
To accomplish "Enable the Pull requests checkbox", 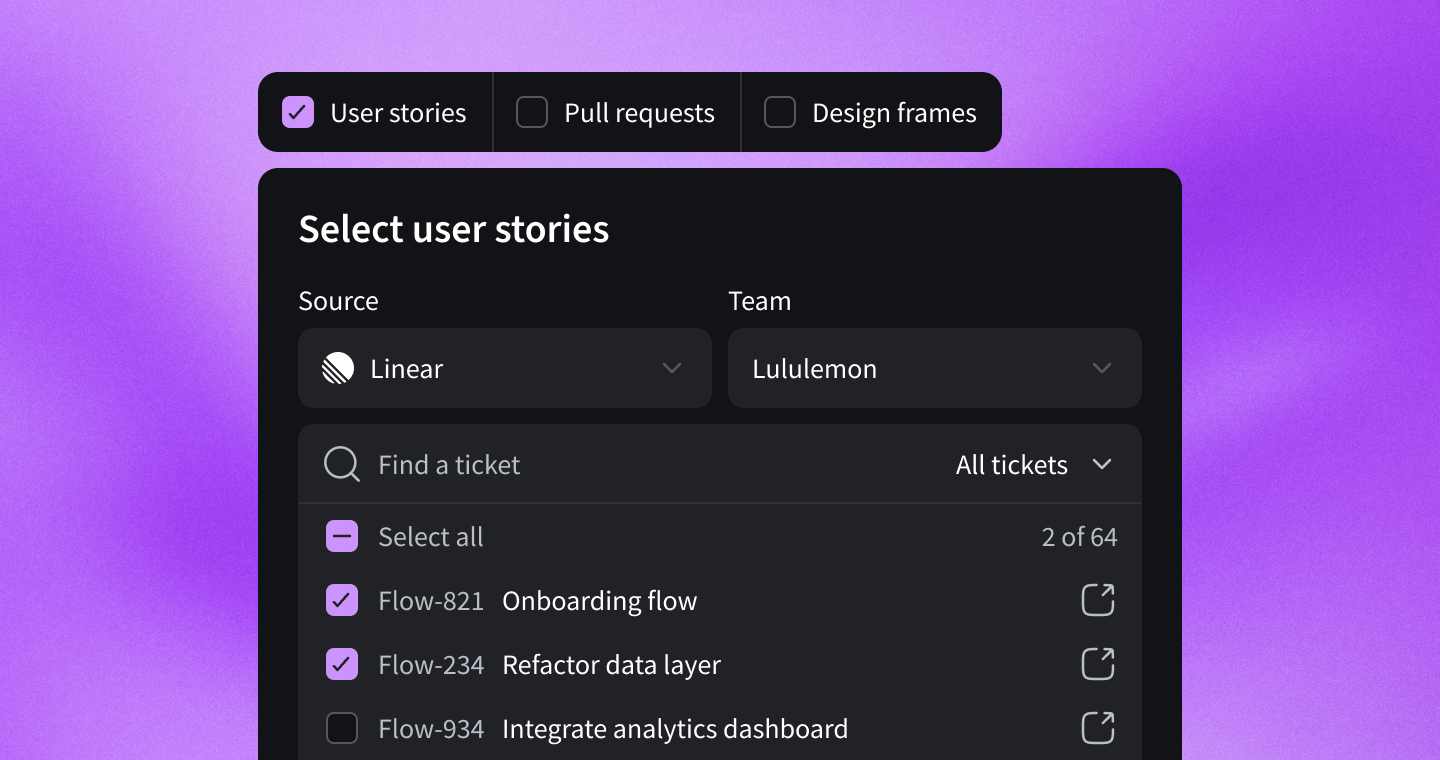I will (532, 112).
